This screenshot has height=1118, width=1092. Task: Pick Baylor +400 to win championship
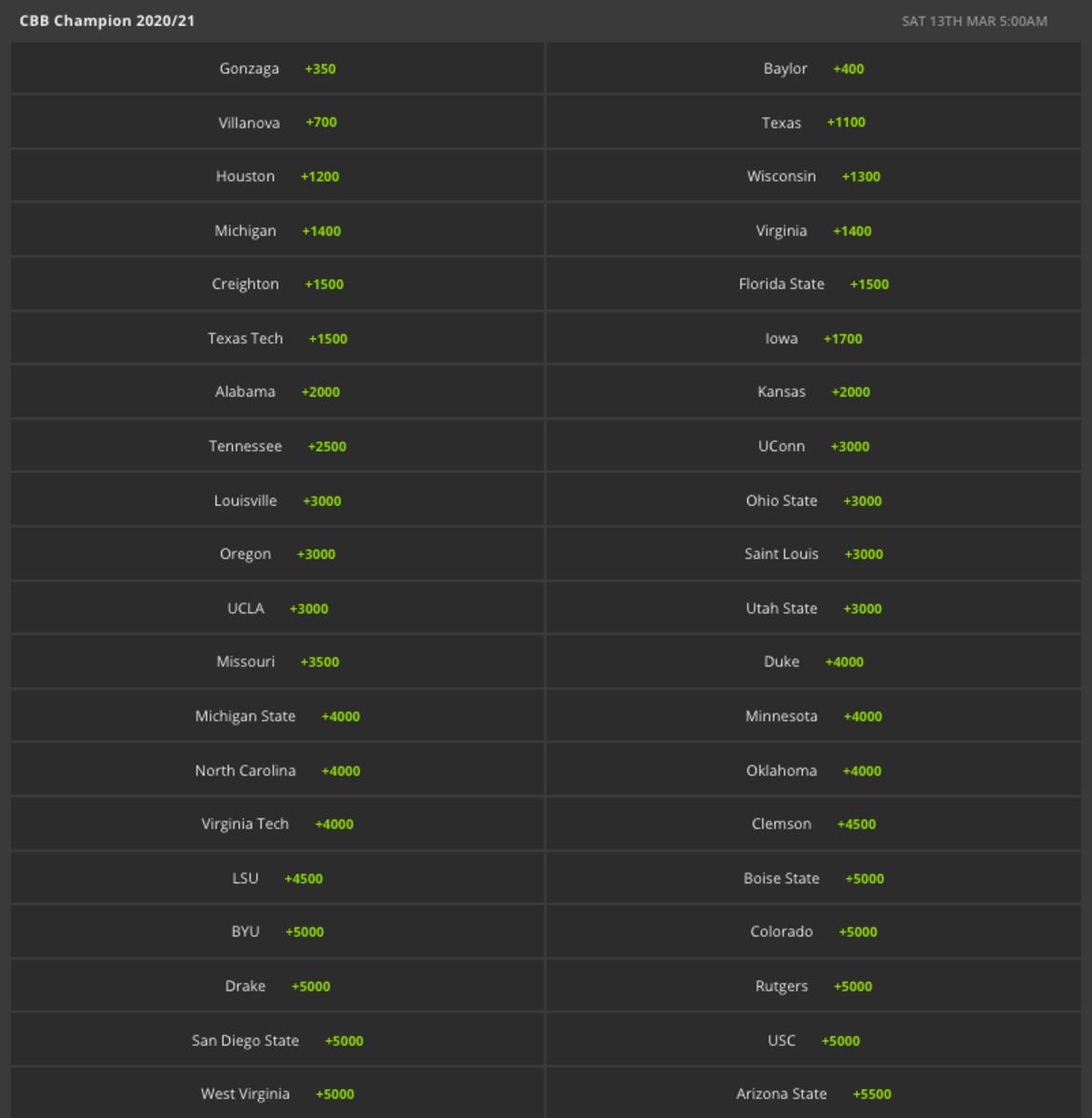813,69
